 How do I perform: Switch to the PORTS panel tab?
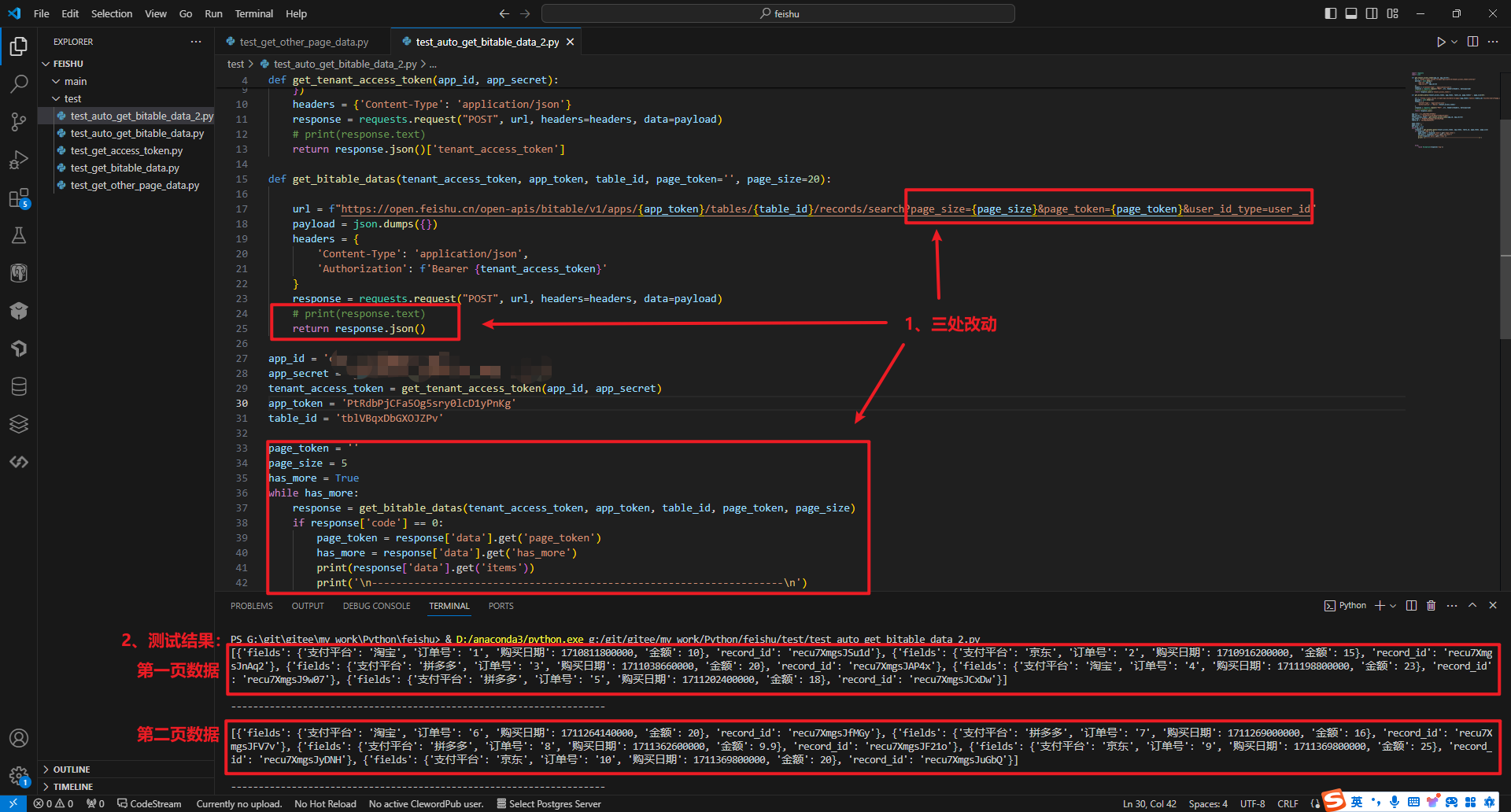coord(501,606)
